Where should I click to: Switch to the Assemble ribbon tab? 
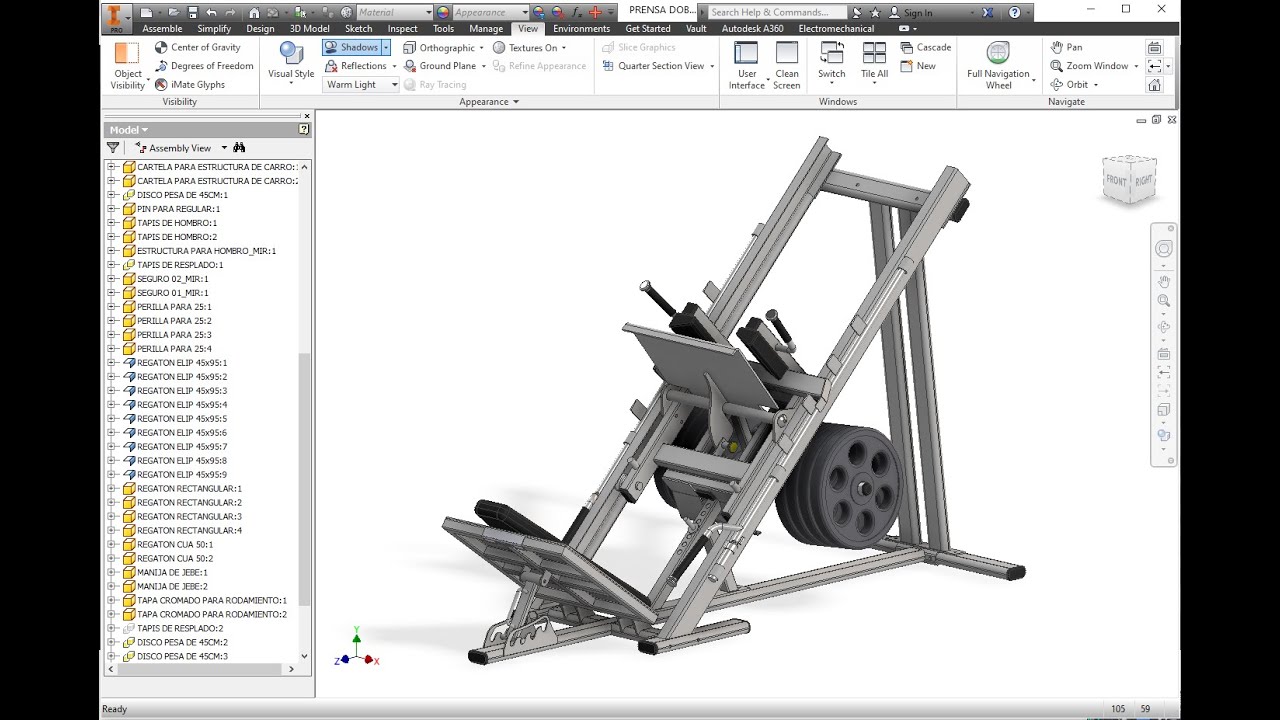[x=162, y=29]
